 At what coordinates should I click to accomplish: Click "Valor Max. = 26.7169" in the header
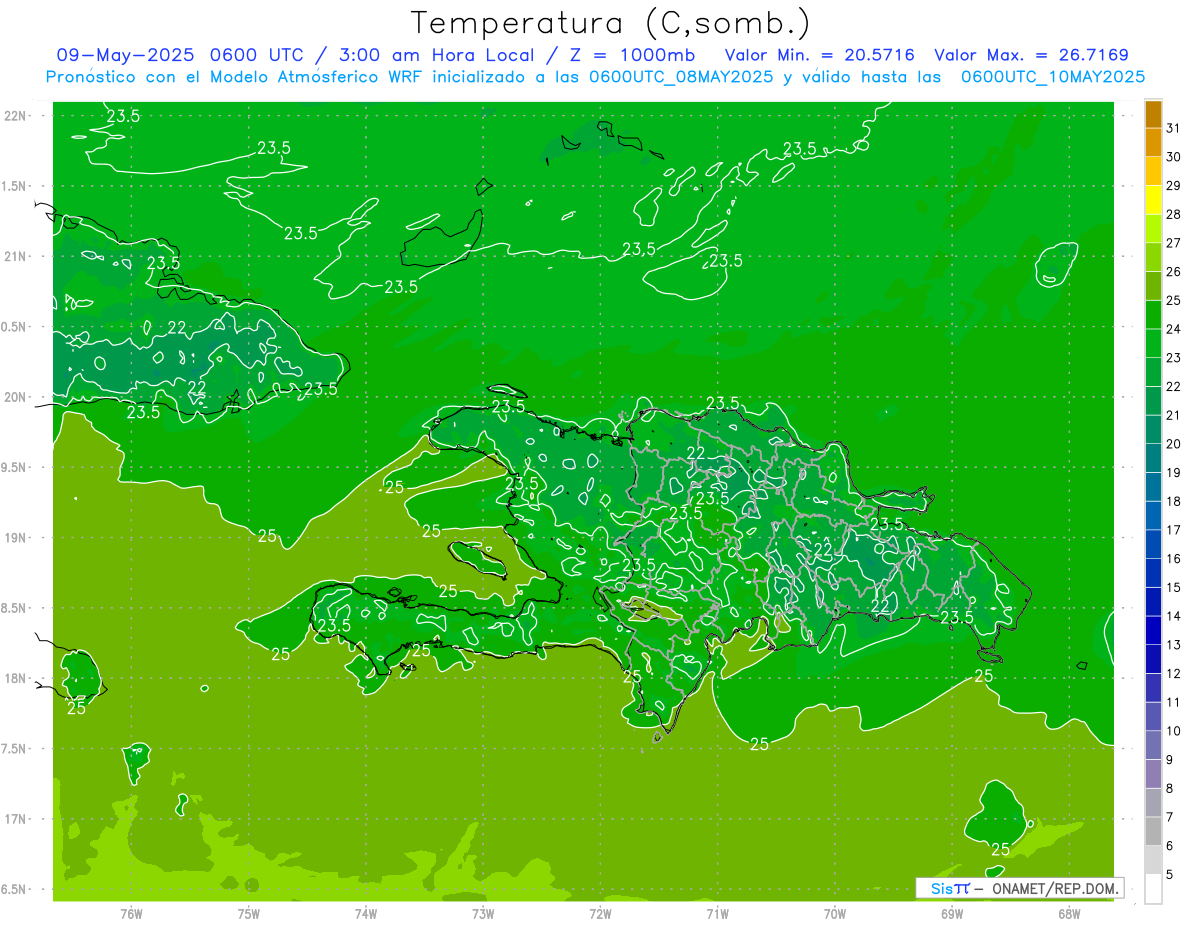click(x=1031, y=55)
